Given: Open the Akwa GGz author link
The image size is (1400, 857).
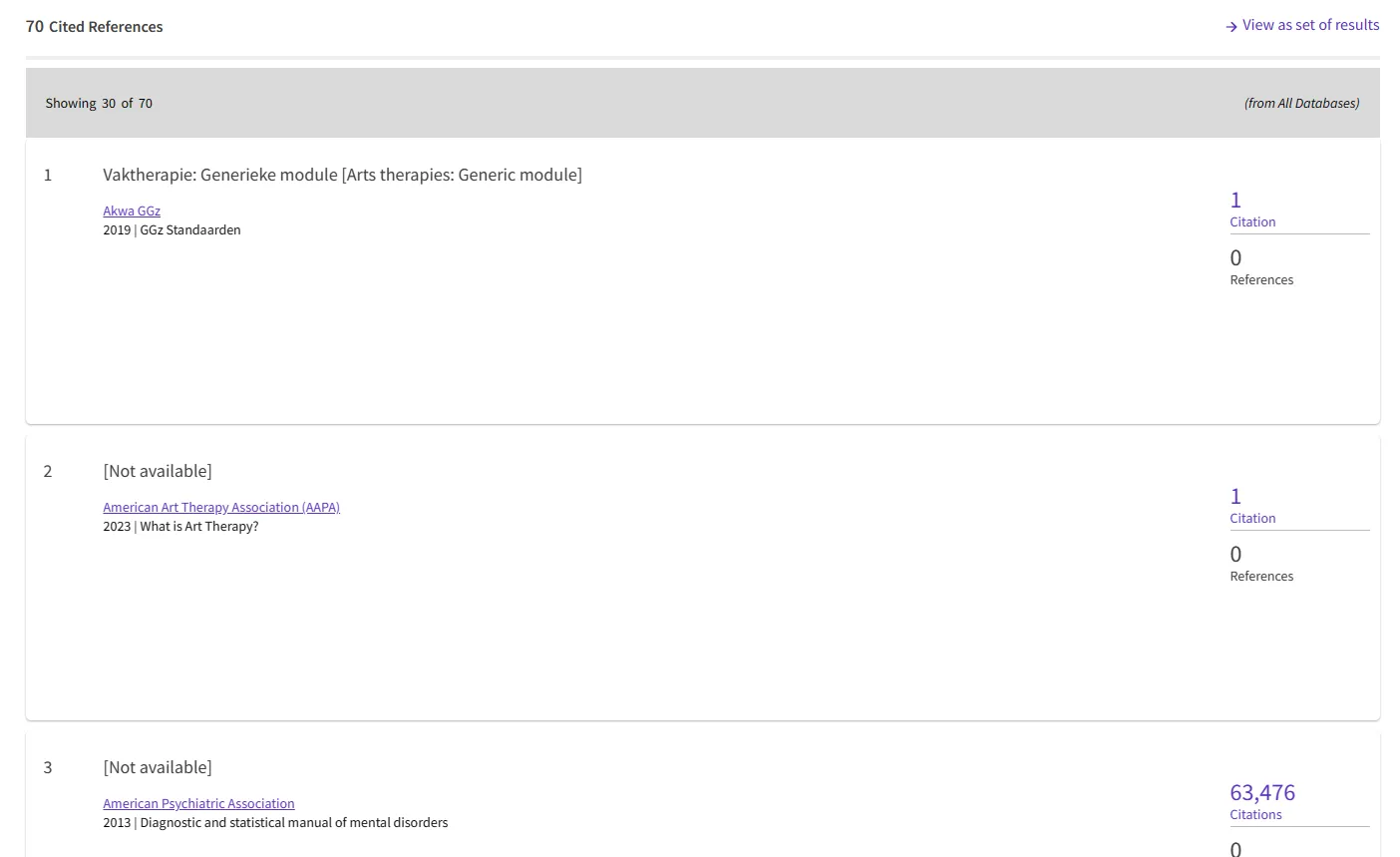Looking at the screenshot, I should (x=132, y=211).
